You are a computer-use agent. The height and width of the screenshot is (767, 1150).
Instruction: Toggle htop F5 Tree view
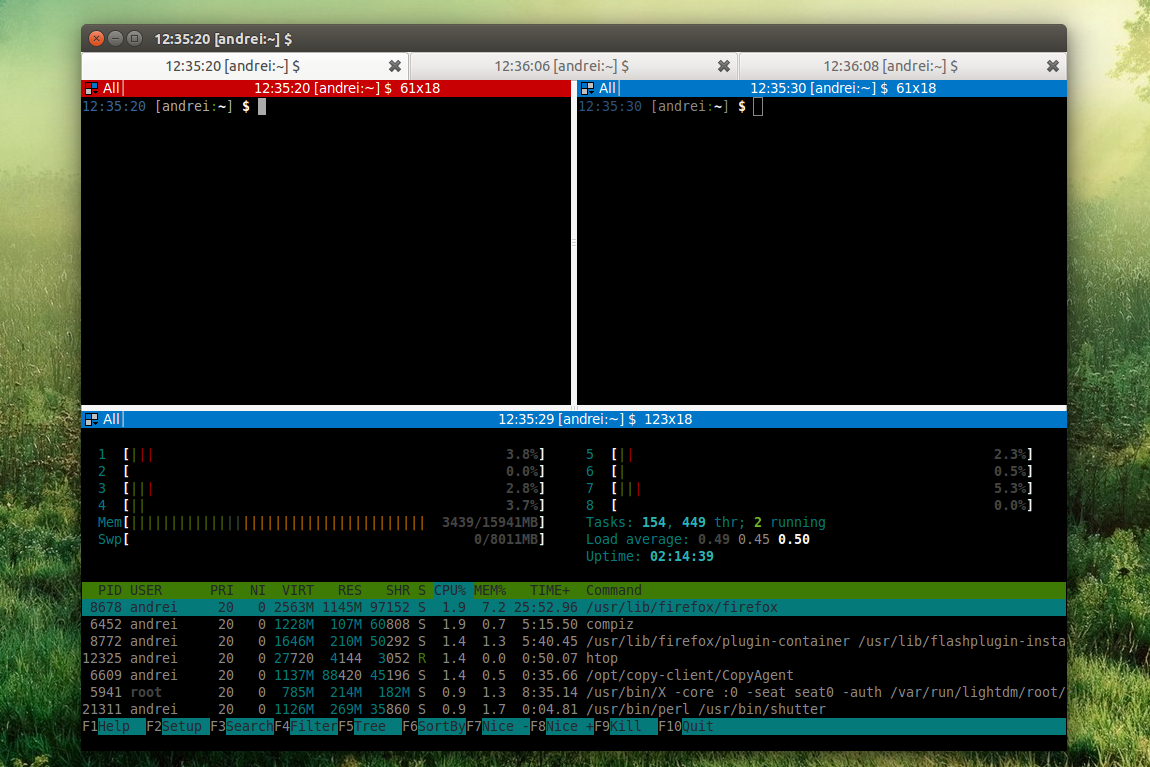point(370,727)
